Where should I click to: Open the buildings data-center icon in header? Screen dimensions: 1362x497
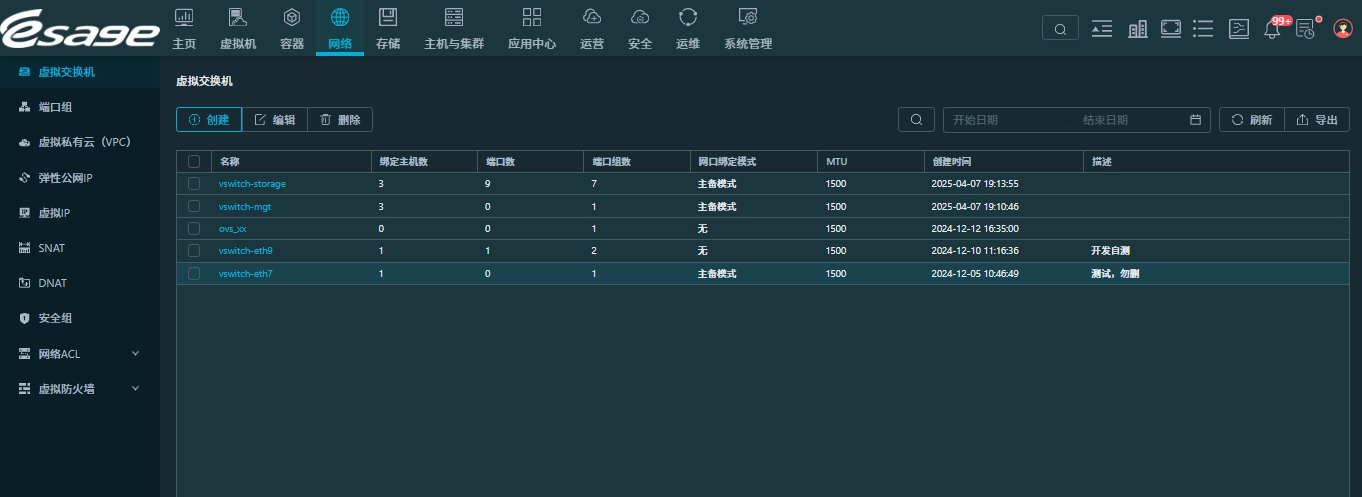tap(1137, 28)
